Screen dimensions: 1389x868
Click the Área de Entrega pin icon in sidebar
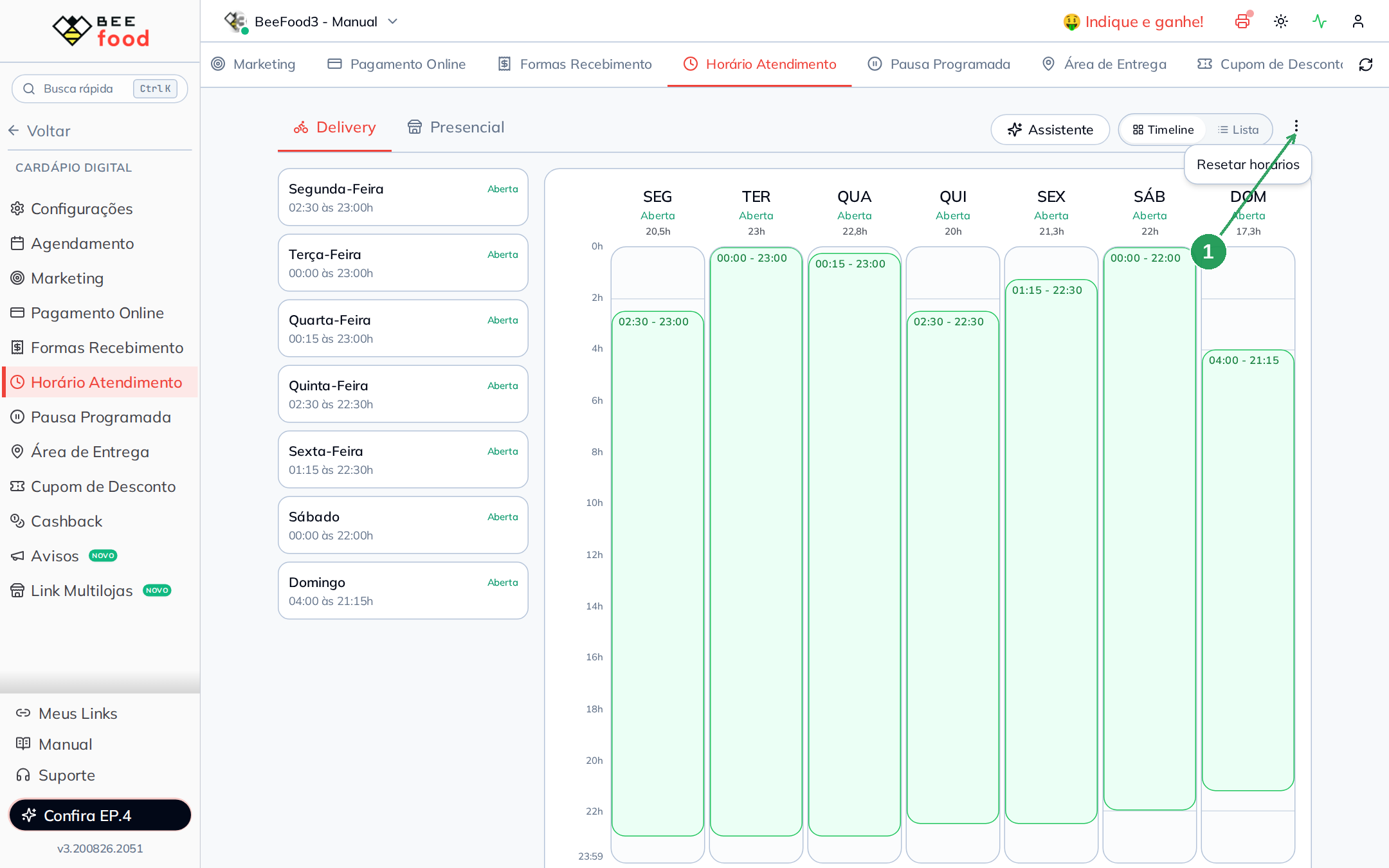pyautogui.click(x=17, y=451)
